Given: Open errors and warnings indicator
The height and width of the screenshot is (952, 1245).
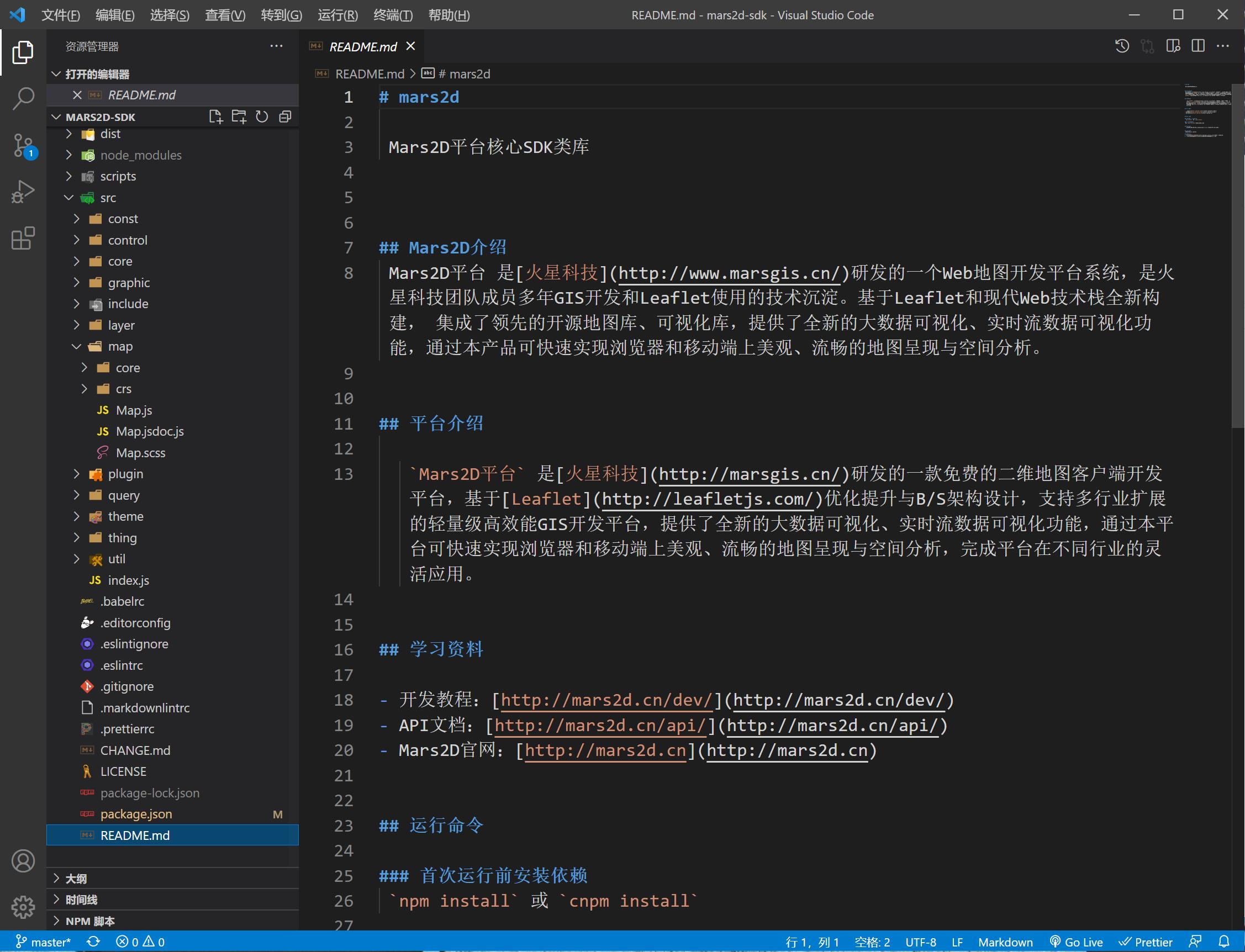Looking at the screenshot, I should (140, 942).
